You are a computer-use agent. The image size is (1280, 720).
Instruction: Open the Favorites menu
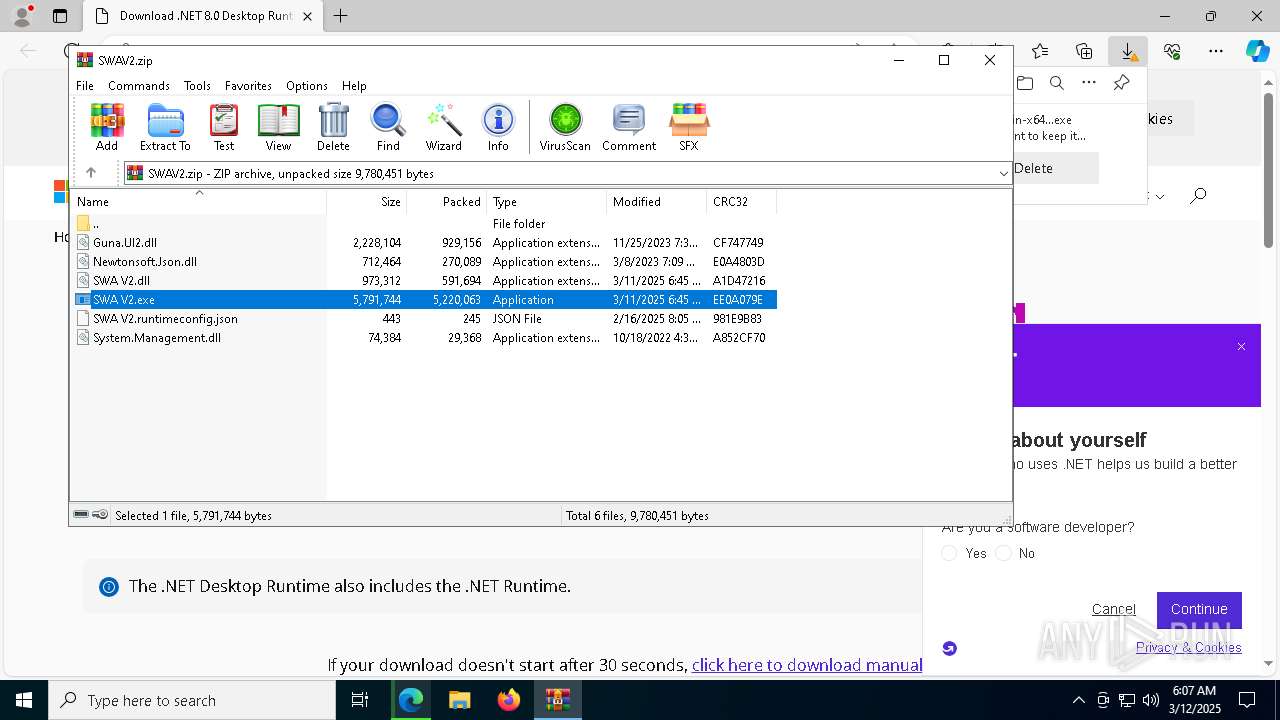pos(248,86)
